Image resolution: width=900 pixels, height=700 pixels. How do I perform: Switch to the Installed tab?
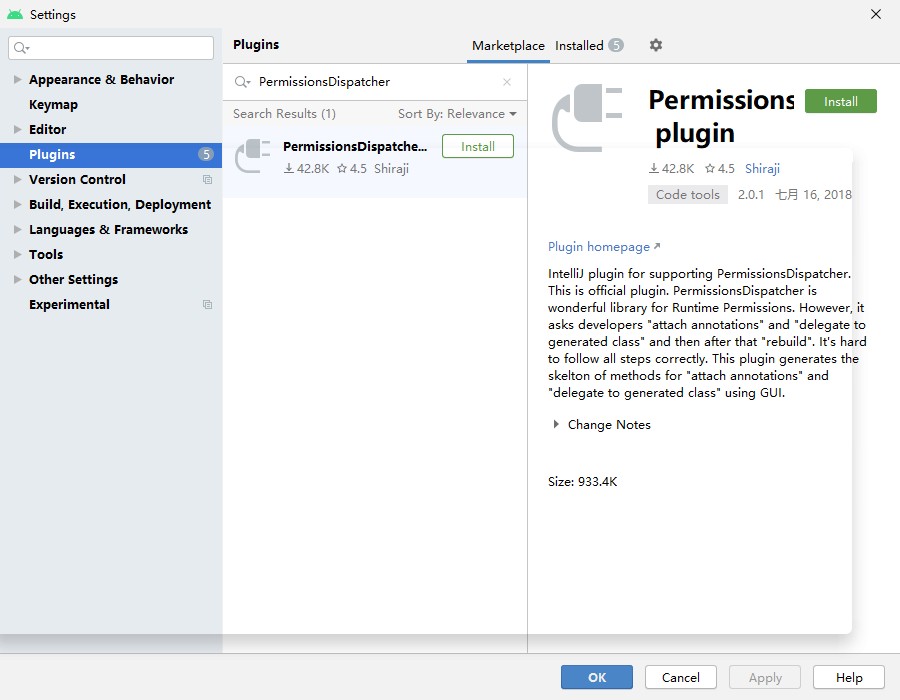(580, 46)
